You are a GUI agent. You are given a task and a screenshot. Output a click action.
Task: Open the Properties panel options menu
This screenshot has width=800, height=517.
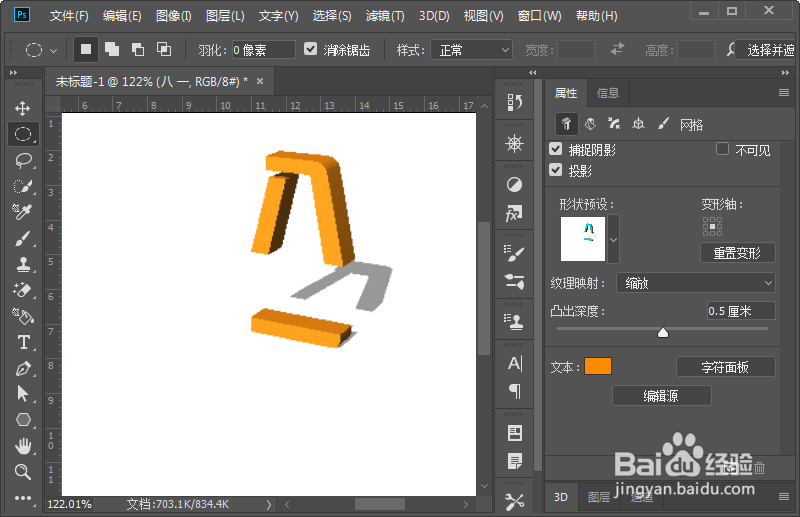coord(784,92)
